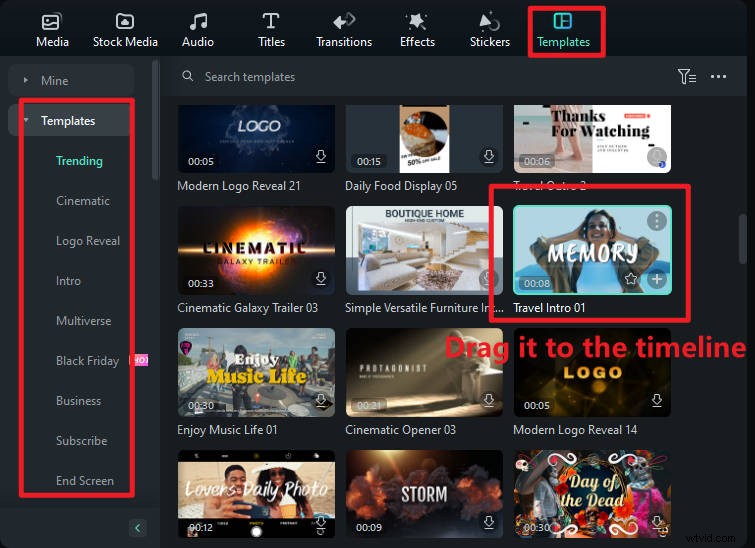Image resolution: width=755 pixels, height=548 pixels.
Task: Open the Effects tab
Action: 417,31
